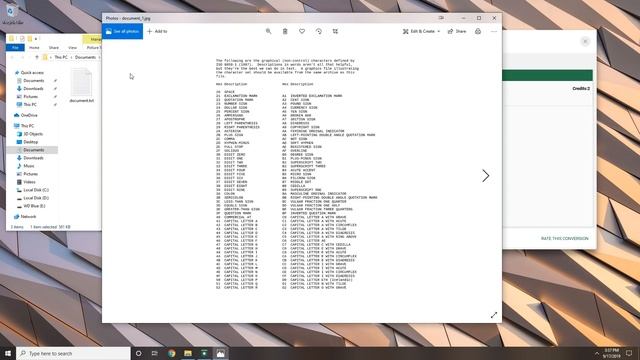The image size is (640, 360).
Task: Click the Manage contextual tab in File Explorer
Action: [x=93, y=39]
